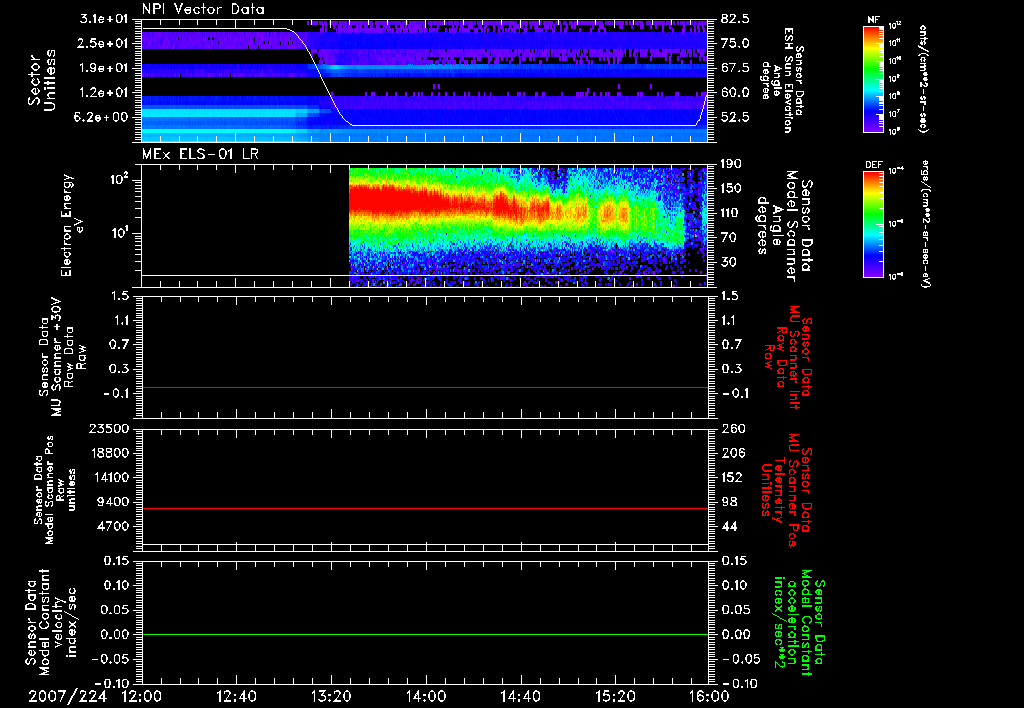Image resolution: width=1024 pixels, height=708 pixels.
Task: Click the "18800" scanner position tick
Action: point(110,453)
